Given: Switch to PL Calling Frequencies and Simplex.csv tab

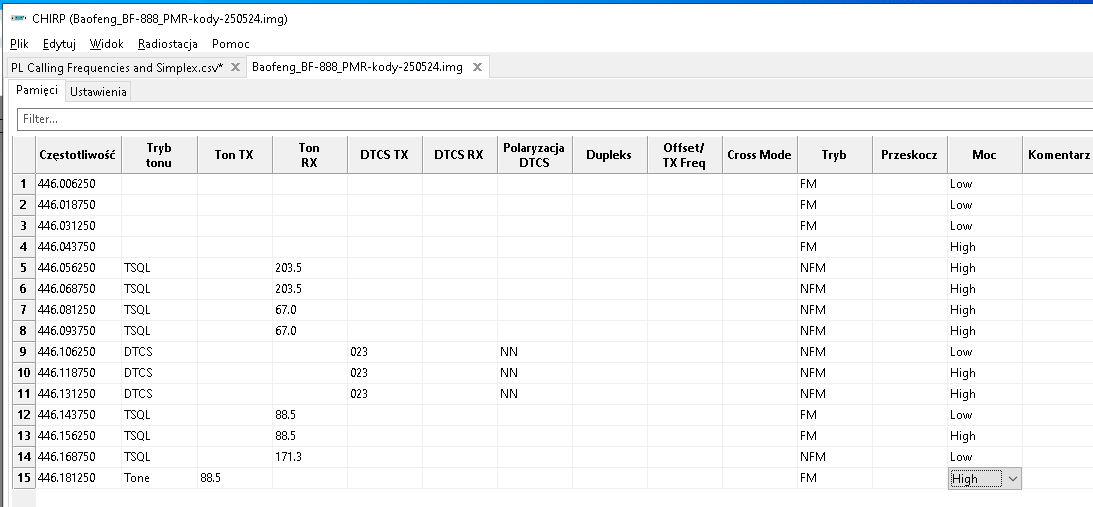Looking at the screenshot, I should tap(116, 67).
